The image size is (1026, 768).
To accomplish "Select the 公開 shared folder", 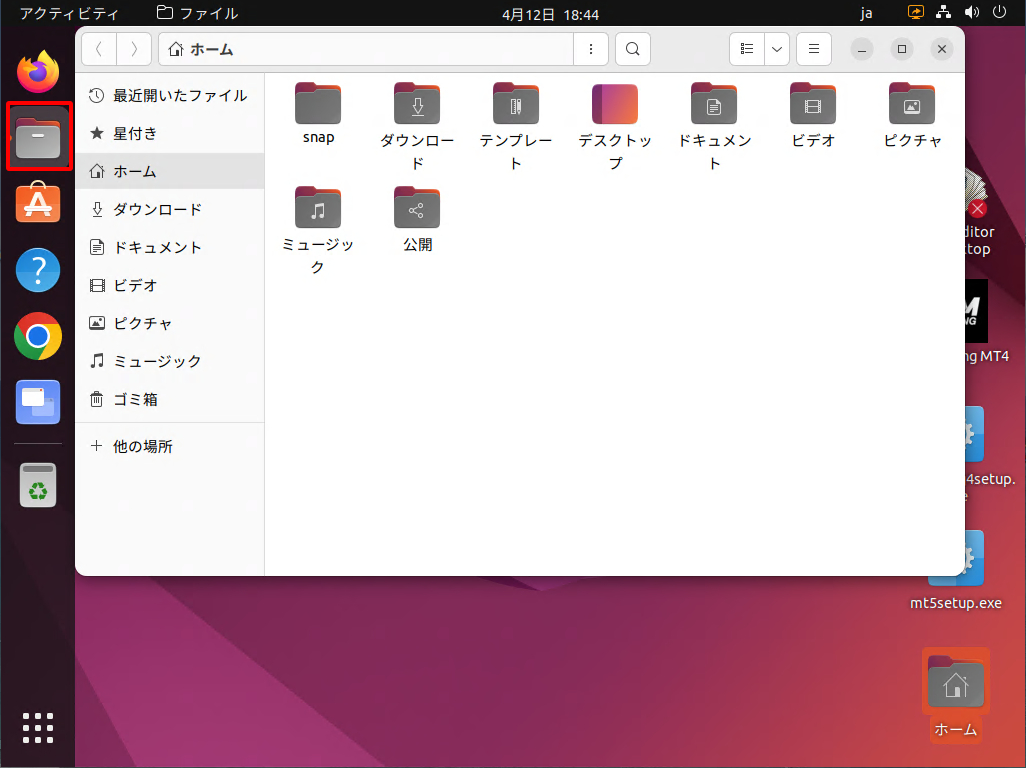I will [417, 208].
